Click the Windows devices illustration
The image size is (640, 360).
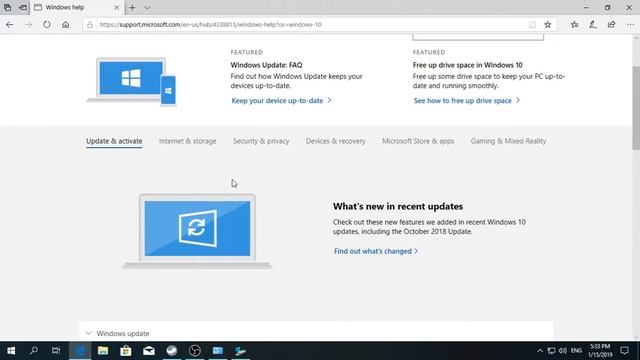pyautogui.click(x=132, y=82)
